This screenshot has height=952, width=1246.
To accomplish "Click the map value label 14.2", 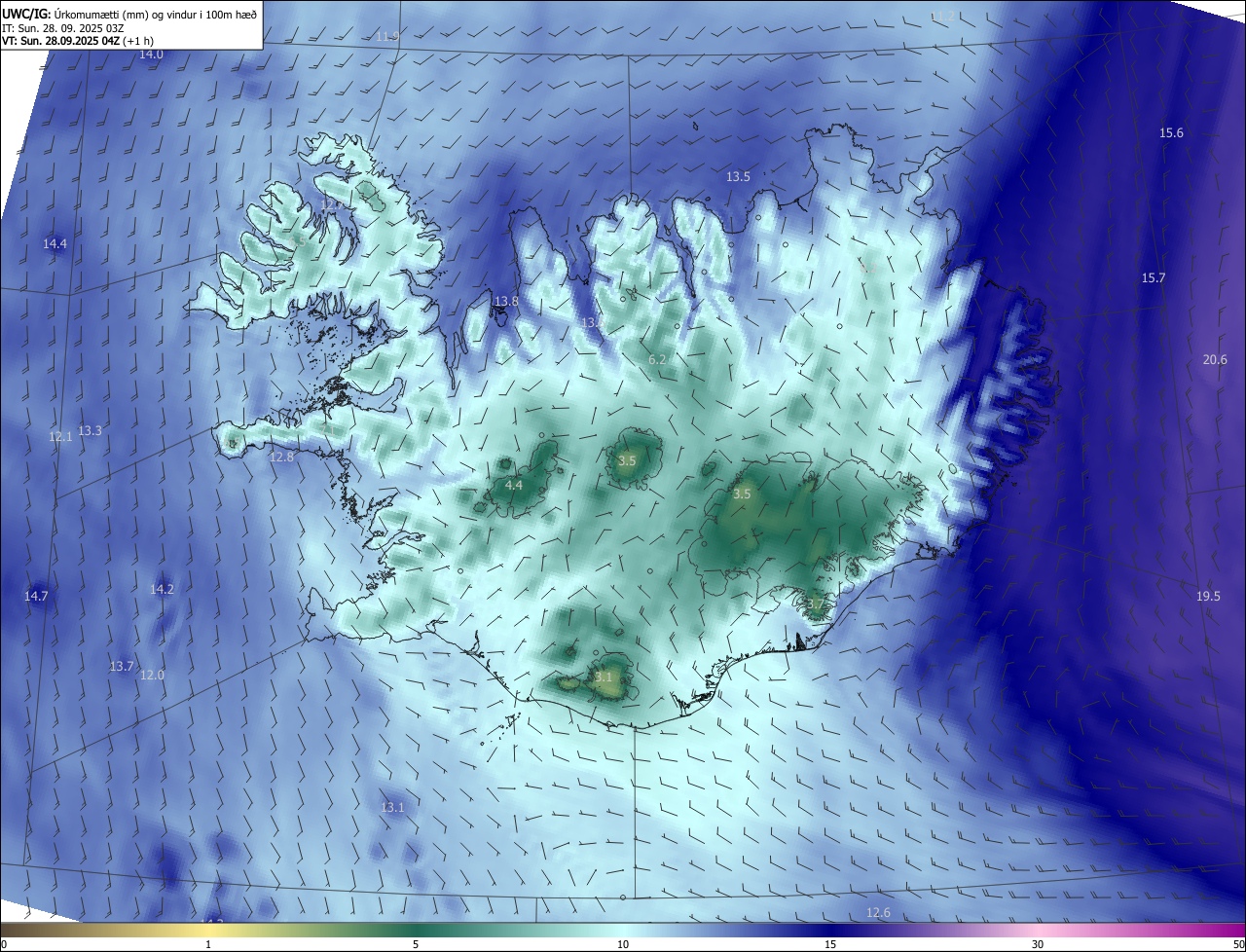I will pyautogui.click(x=162, y=589).
